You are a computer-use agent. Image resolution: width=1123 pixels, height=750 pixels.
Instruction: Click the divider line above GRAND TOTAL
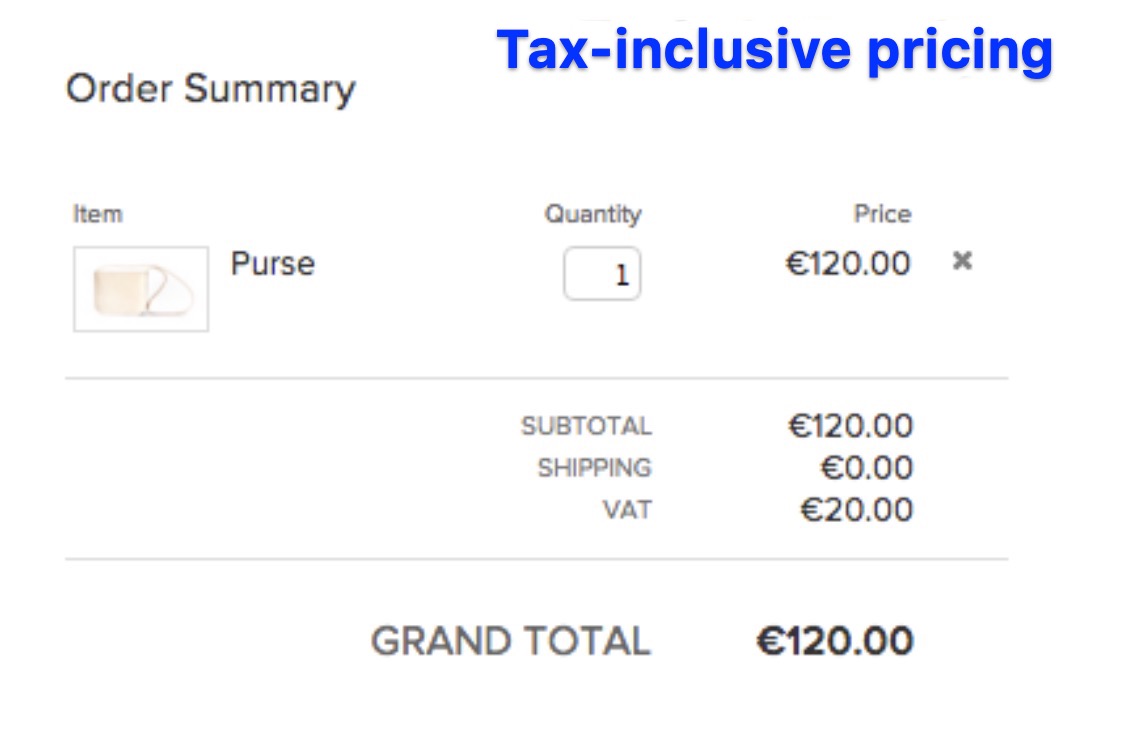536,559
